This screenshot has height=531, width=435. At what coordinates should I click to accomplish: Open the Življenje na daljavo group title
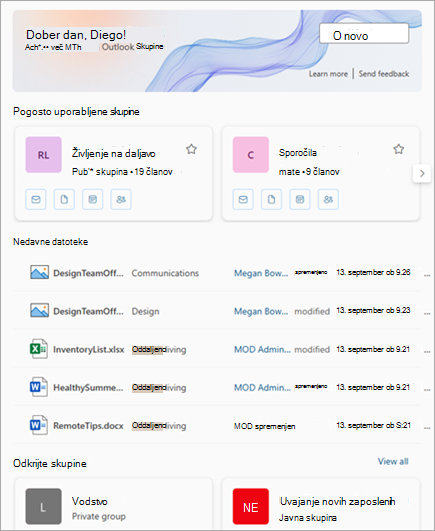[113, 154]
